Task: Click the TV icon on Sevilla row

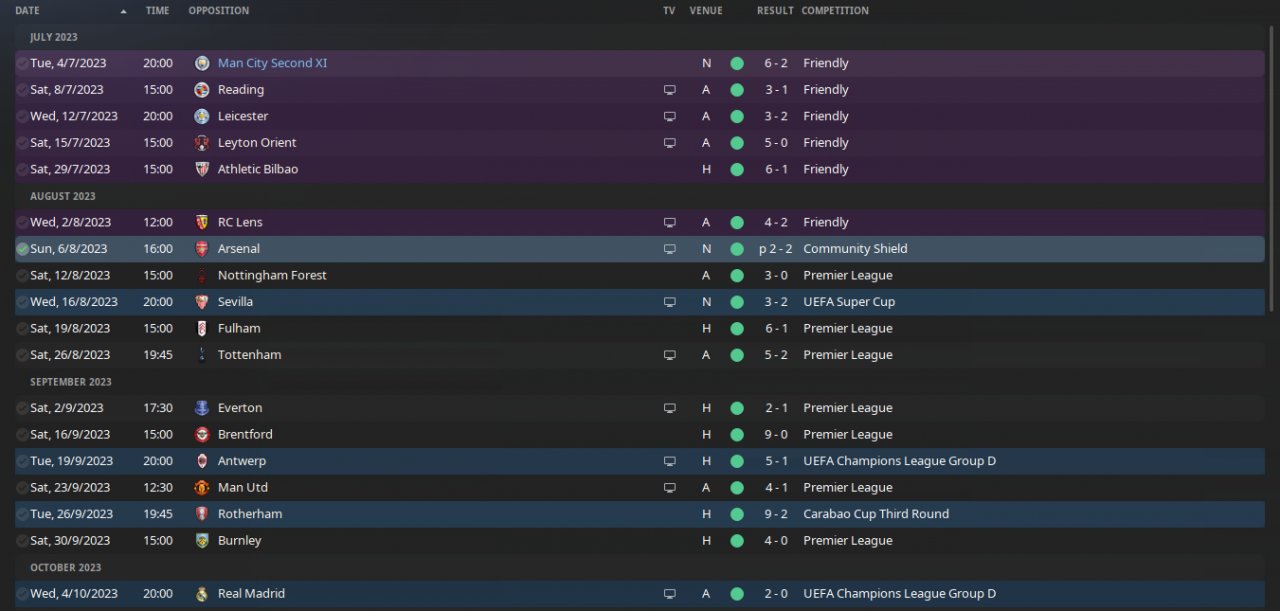Action: (669, 302)
